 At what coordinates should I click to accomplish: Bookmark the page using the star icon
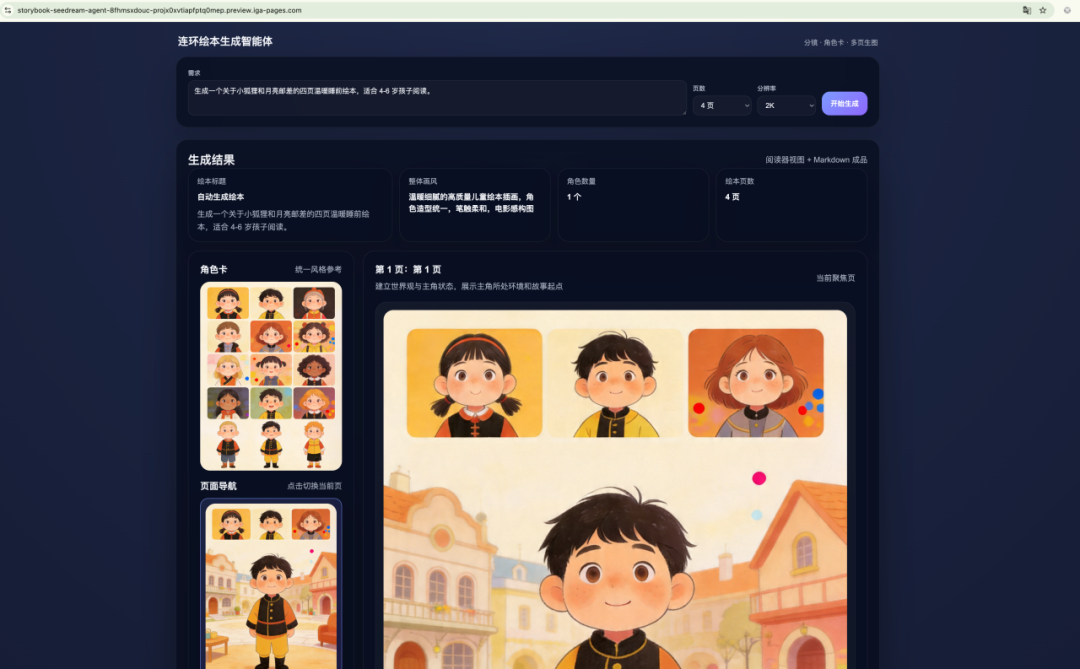(x=1043, y=10)
